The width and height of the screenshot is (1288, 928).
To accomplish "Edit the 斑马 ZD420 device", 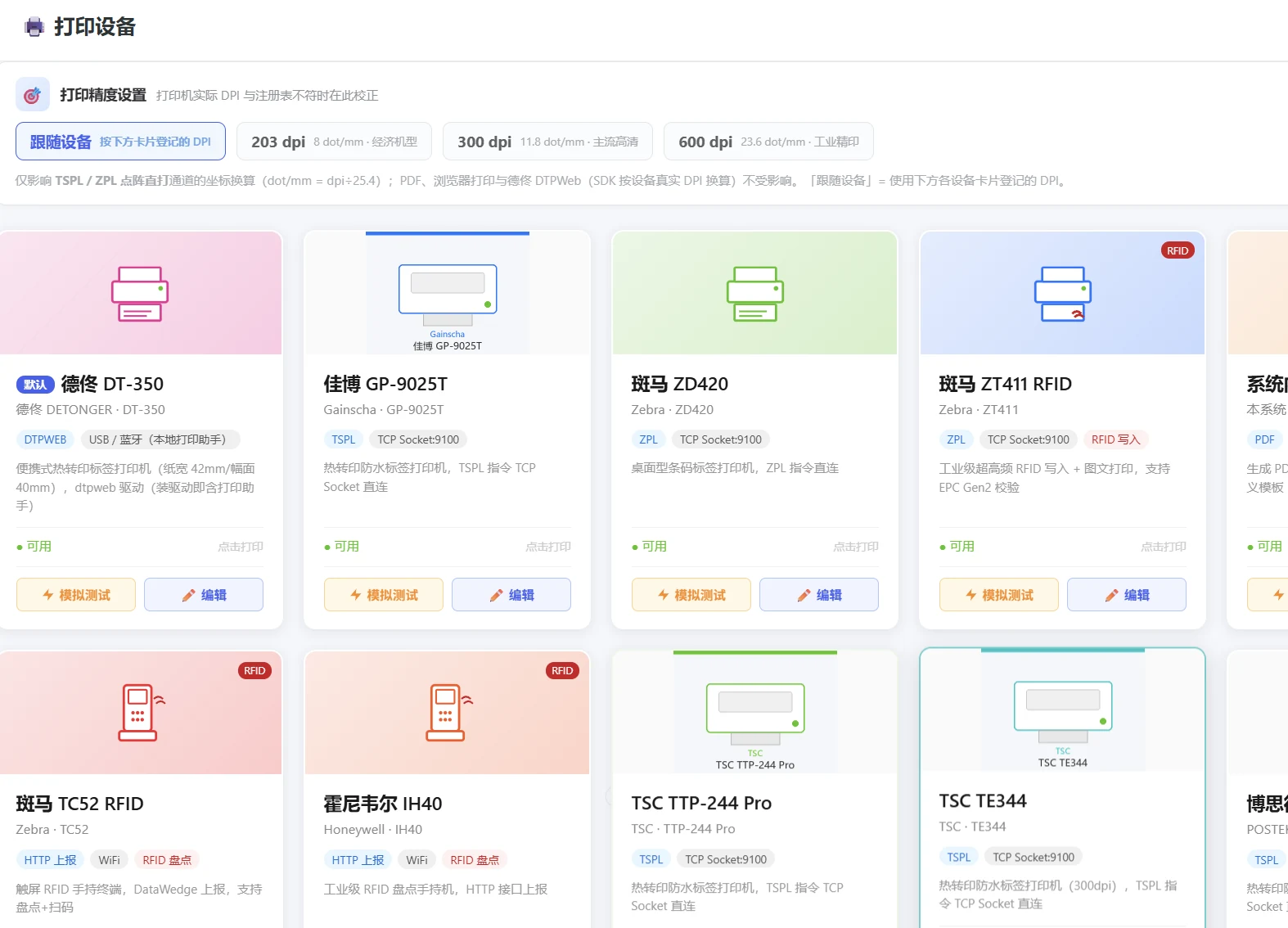I will tap(819, 595).
